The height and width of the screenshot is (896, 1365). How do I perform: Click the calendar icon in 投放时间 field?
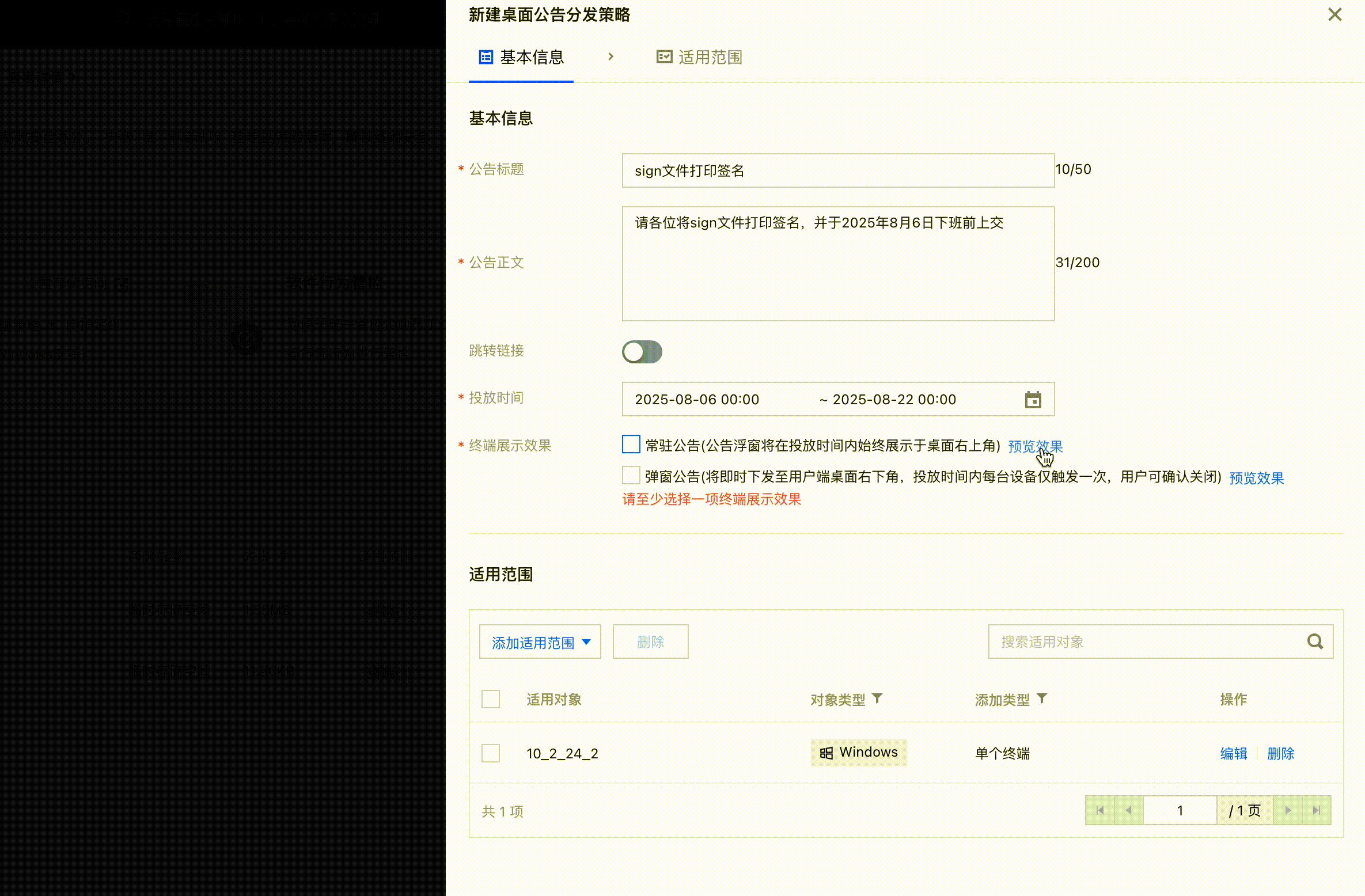(x=1033, y=399)
